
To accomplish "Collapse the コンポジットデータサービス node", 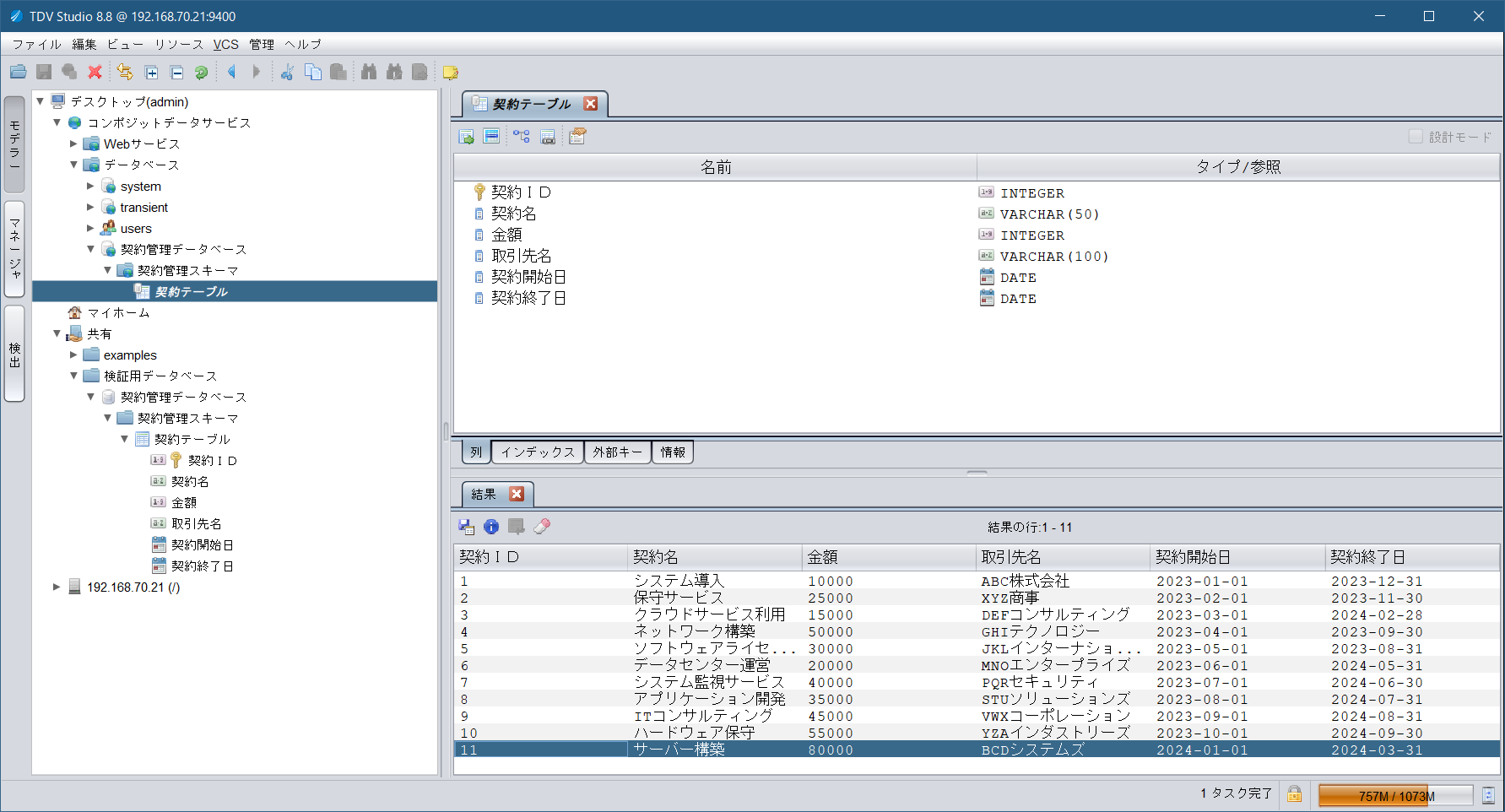I will point(57,122).
